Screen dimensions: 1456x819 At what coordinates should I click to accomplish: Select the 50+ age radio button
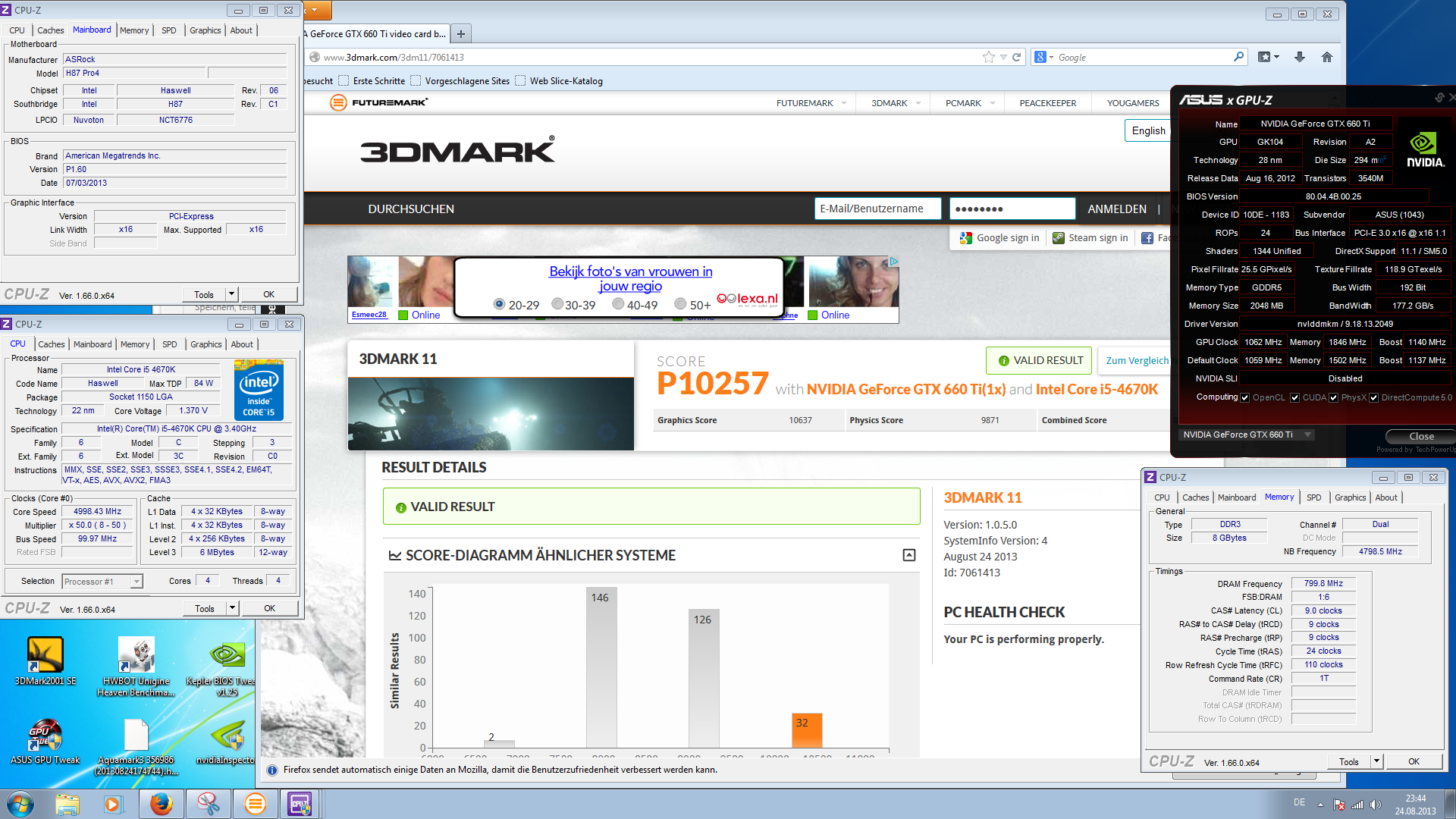[x=680, y=304]
